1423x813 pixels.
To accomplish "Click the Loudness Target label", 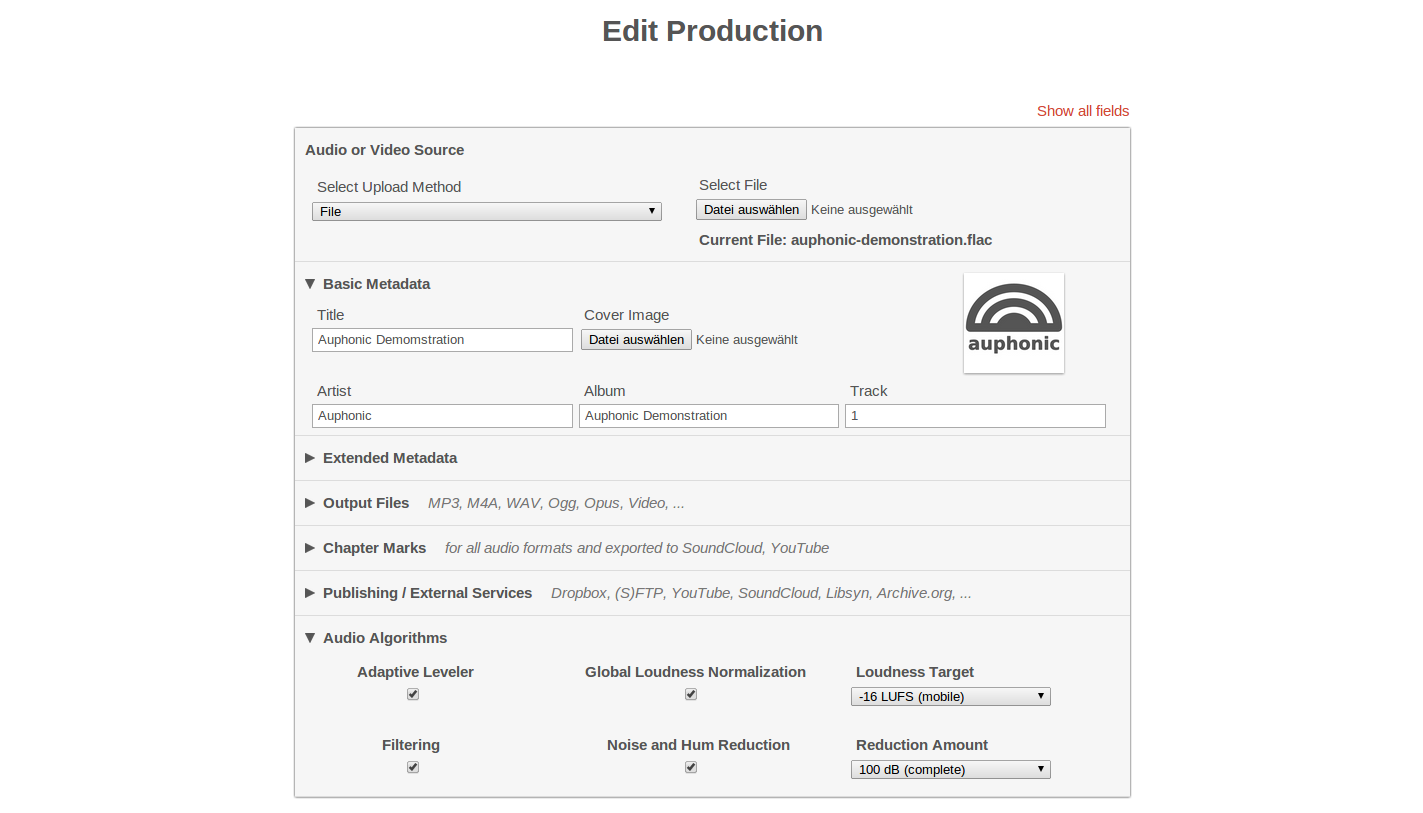I will [x=915, y=672].
